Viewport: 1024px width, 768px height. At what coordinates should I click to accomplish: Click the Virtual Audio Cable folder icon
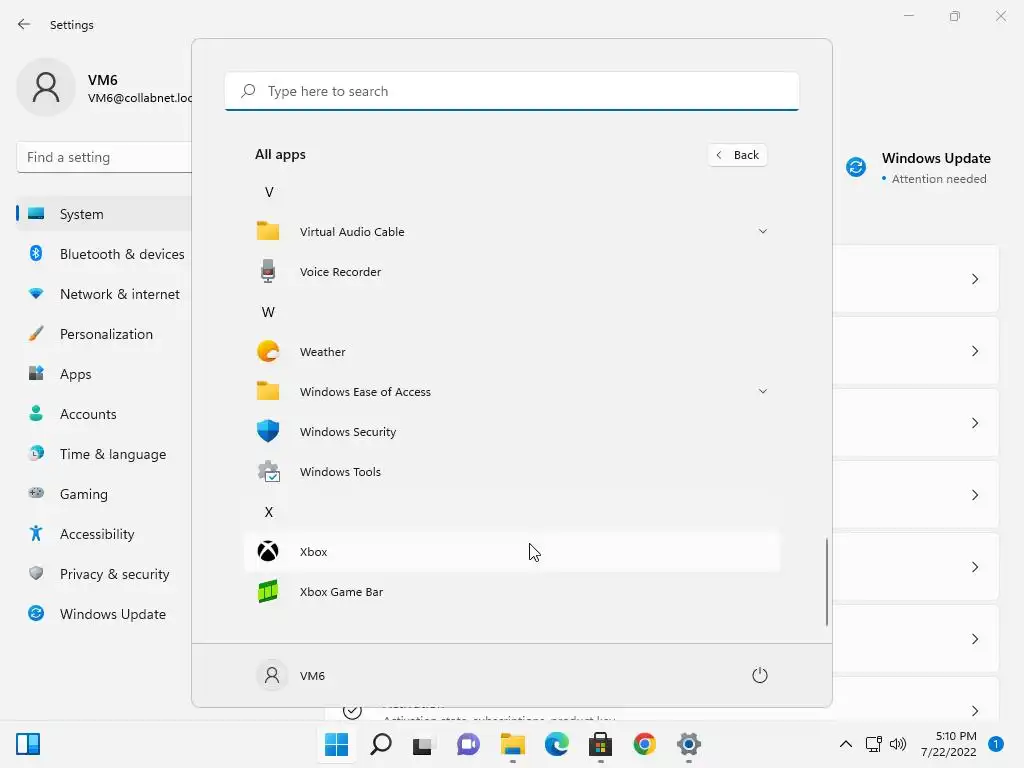[x=268, y=231]
